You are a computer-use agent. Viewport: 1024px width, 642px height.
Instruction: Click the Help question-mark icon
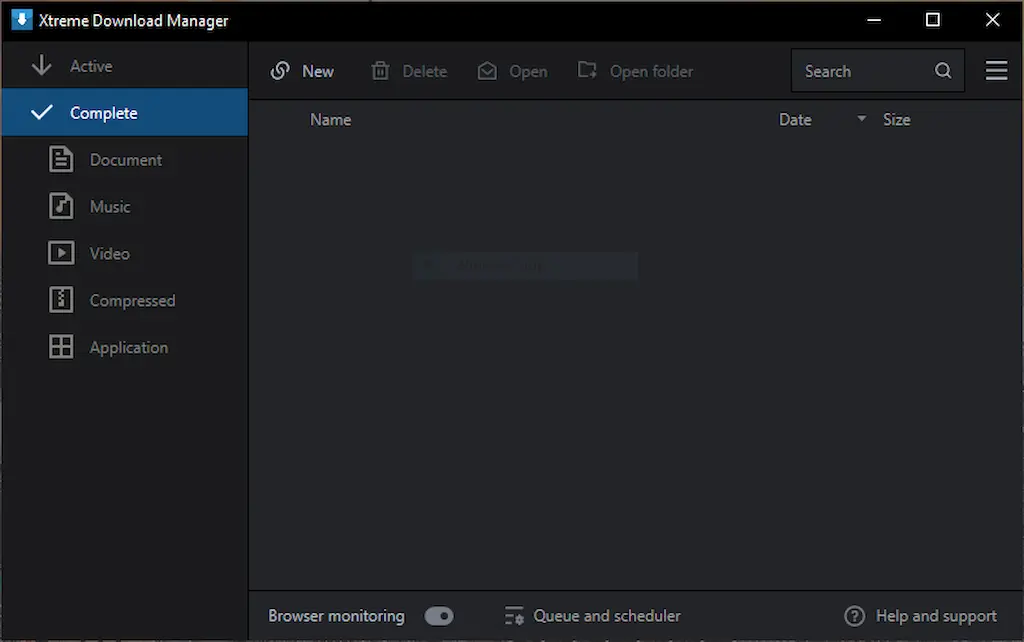854,616
